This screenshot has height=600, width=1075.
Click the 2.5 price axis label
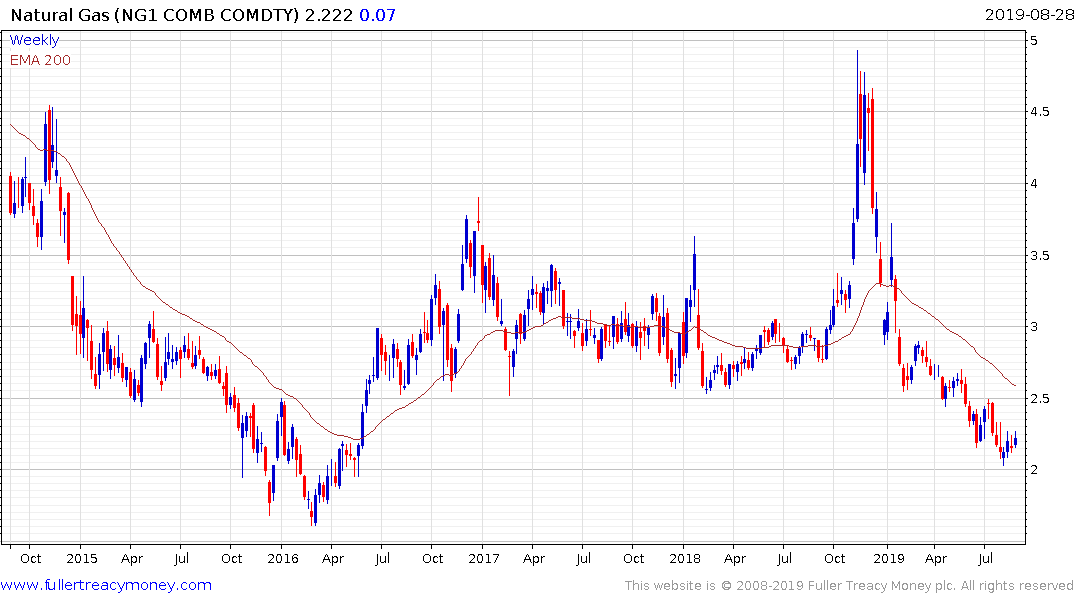tap(1039, 398)
